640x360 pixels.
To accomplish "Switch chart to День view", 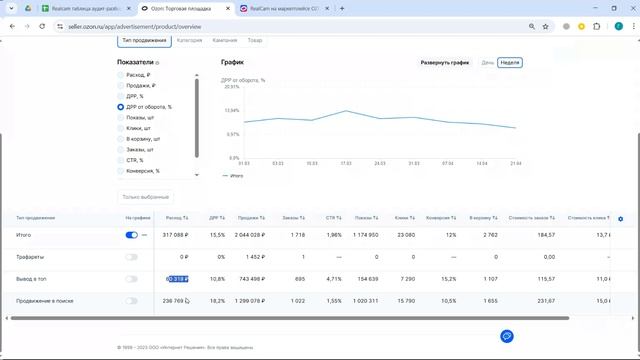I will [x=487, y=63].
